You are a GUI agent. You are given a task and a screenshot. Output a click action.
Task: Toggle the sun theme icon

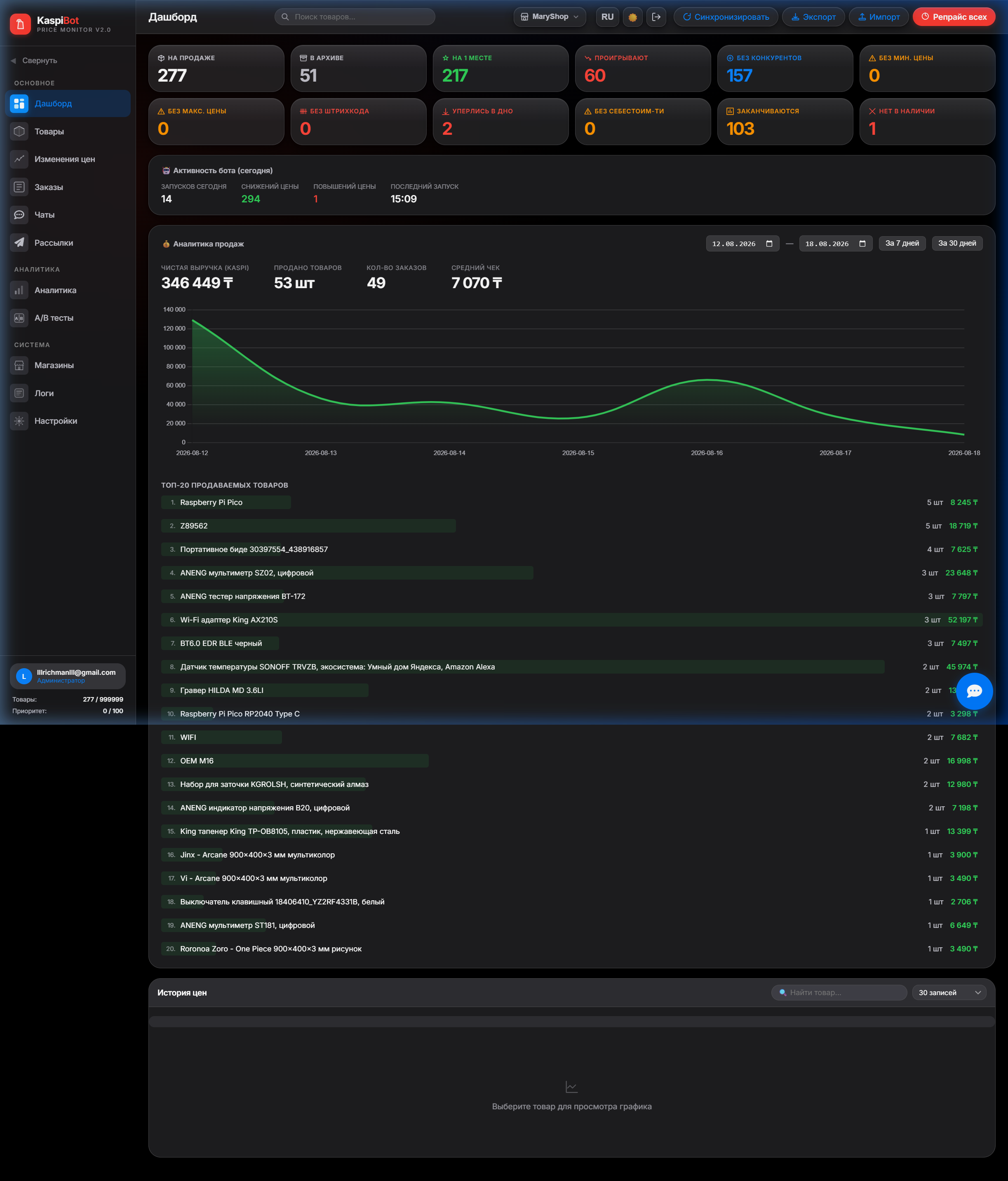[633, 17]
